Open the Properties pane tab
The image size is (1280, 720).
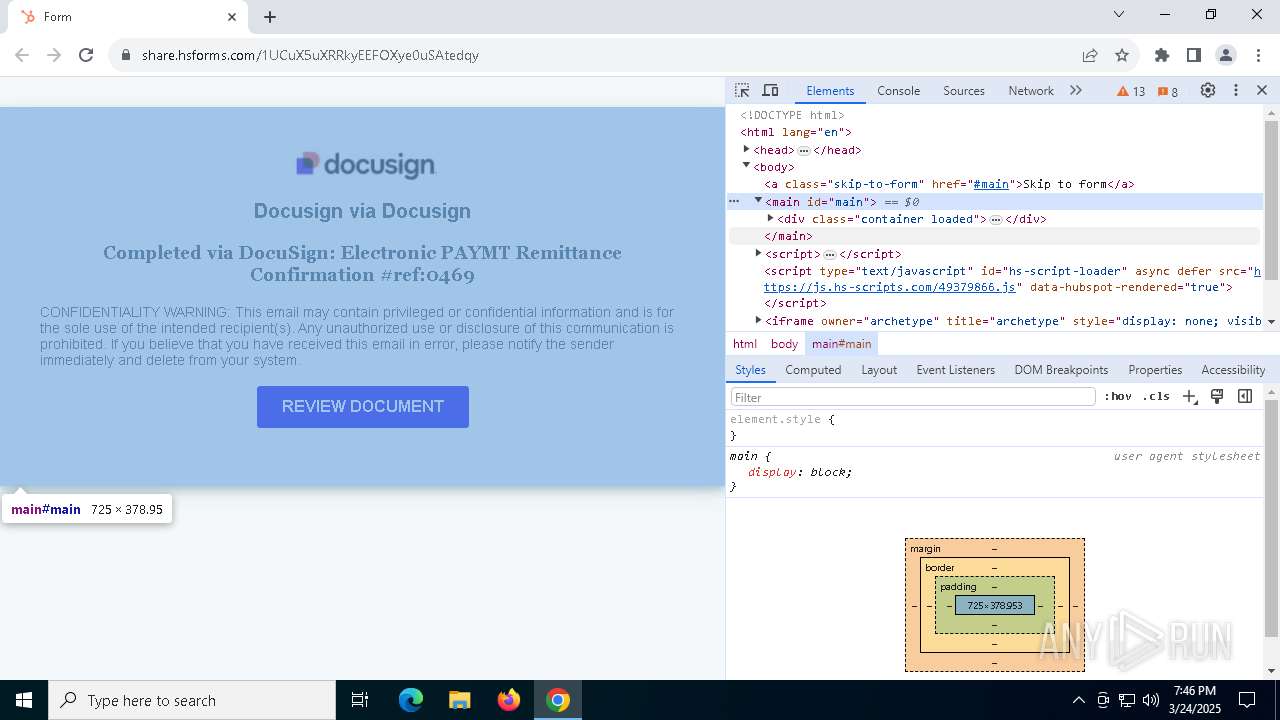(x=1155, y=369)
